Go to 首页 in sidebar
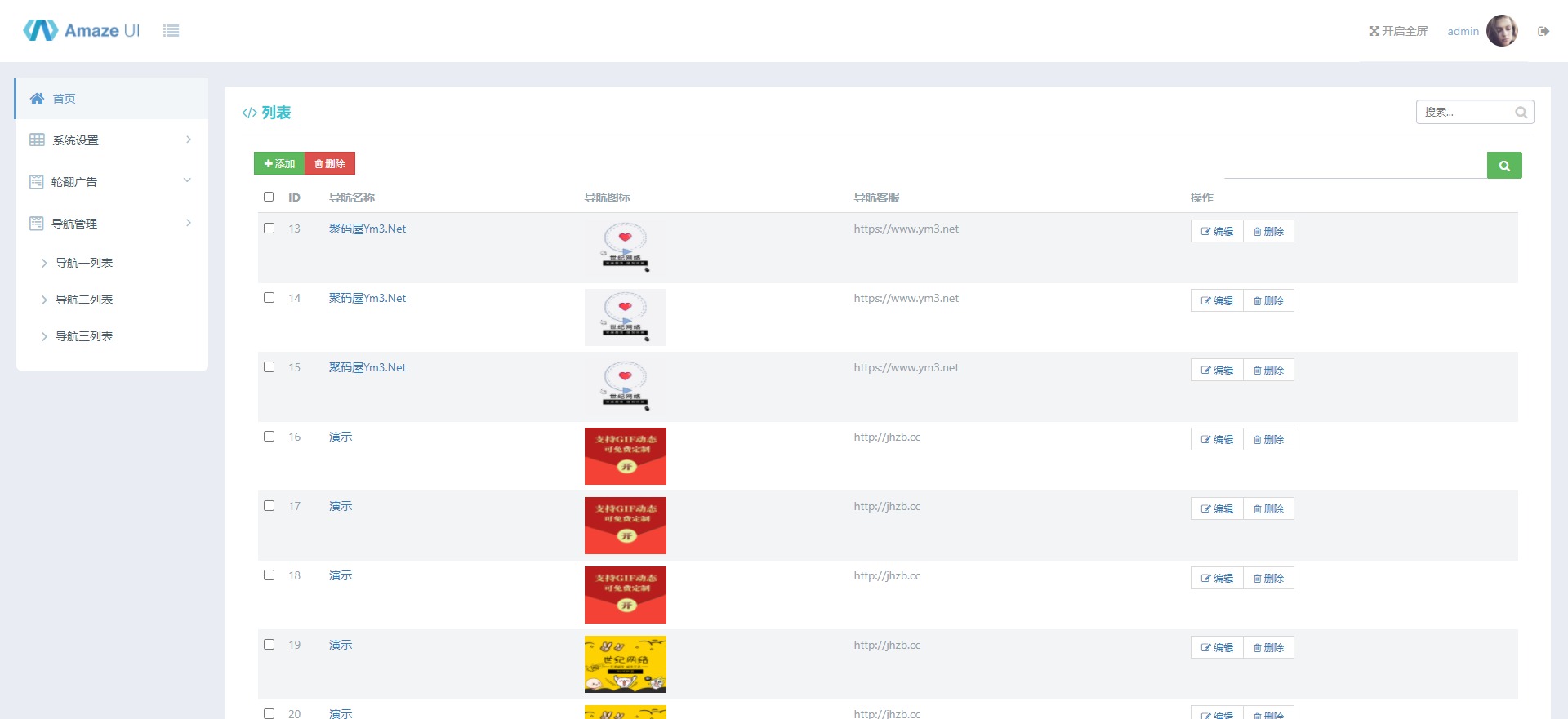Viewport: 1568px width, 719px height. point(112,99)
